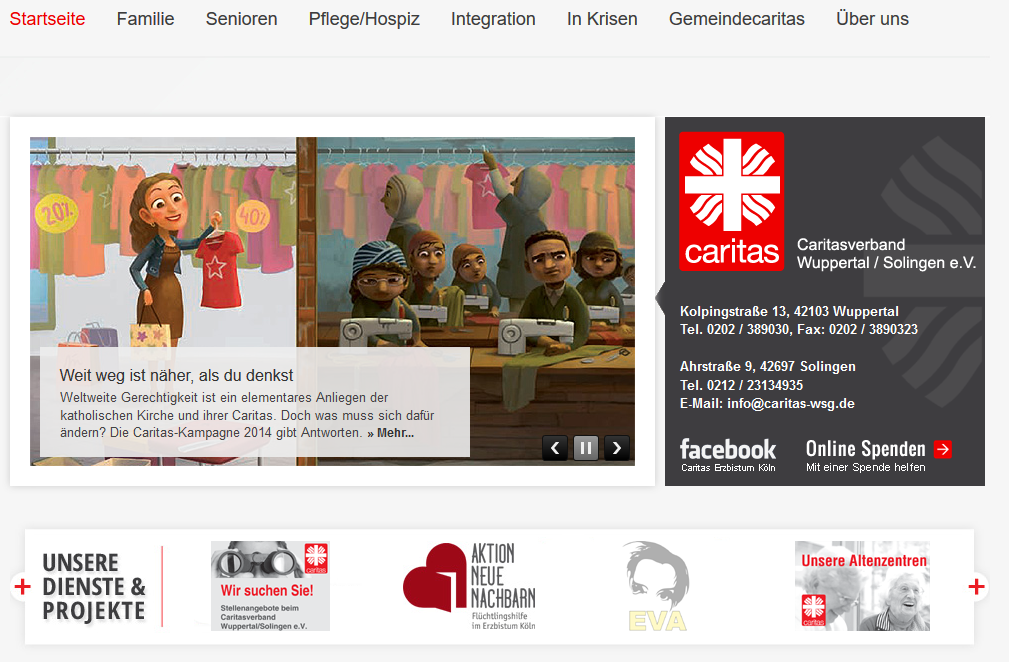Open the Aktion Neue Nachbarn logo
The height and width of the screenshot is (662, 1009).
pyautogui.click(x=470, y=586)
